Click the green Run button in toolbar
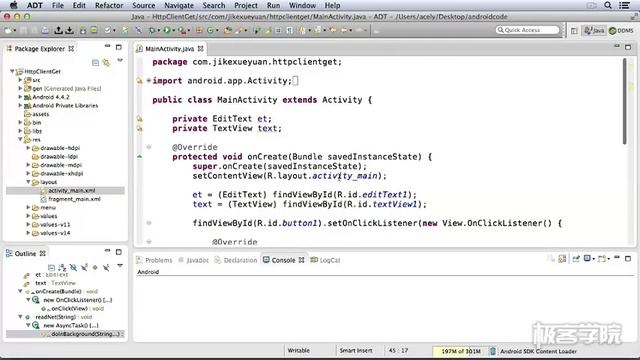This screenshot has height=360, width=640. tap(167, 30)
